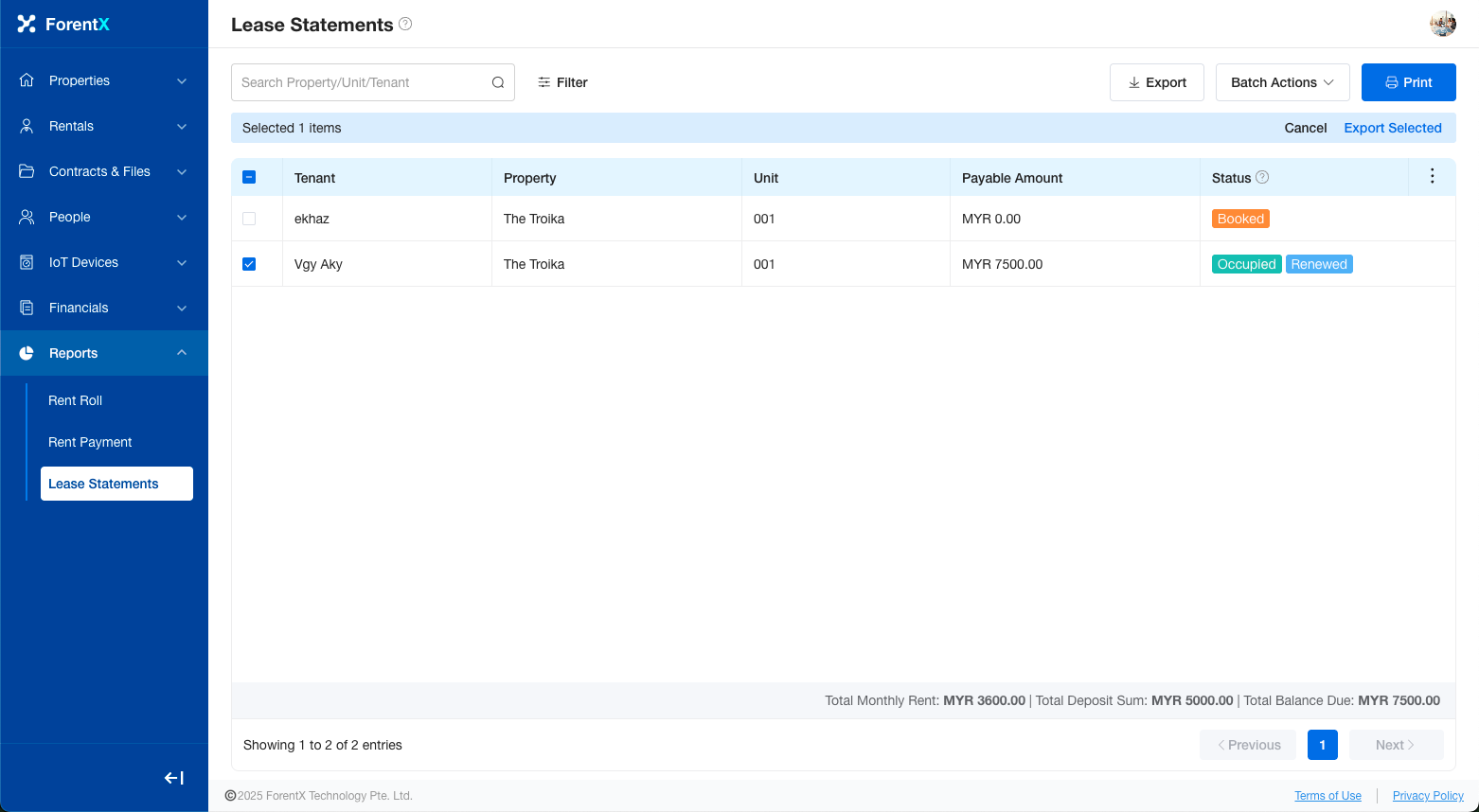Click the Status column info icon
Image resolution: width=1479 pixels, height=812 pixels.
click(1262, 177)
